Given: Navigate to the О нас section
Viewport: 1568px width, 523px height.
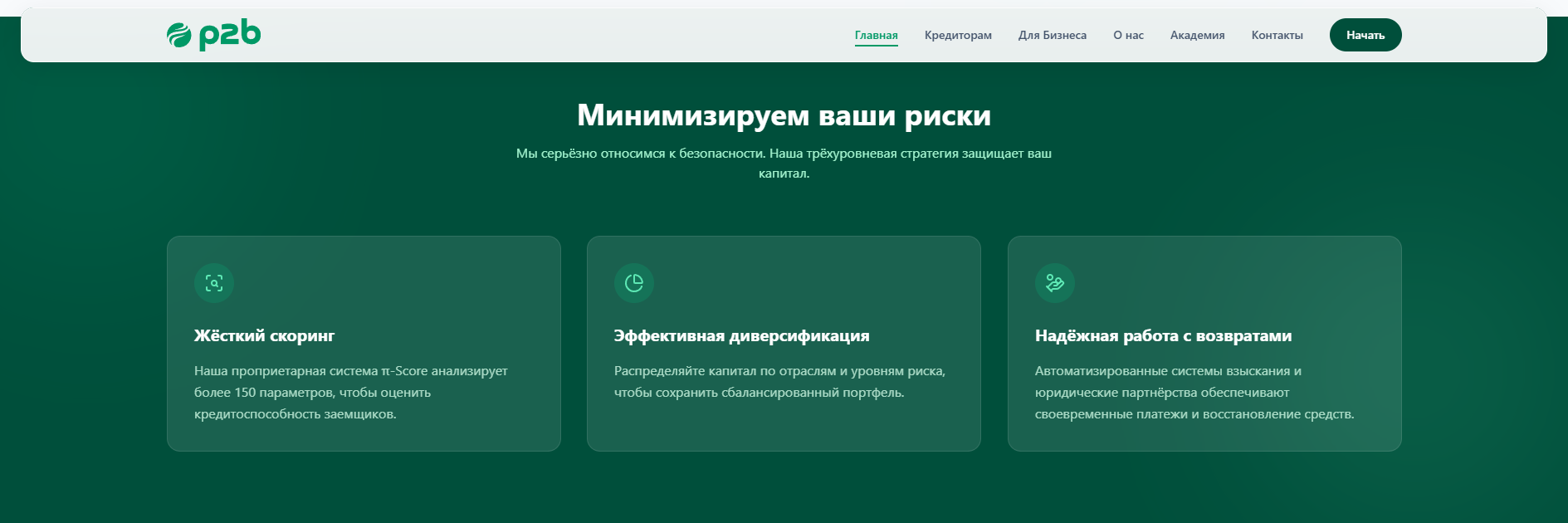Looking at the screenshot, I should pos(1128,35).
